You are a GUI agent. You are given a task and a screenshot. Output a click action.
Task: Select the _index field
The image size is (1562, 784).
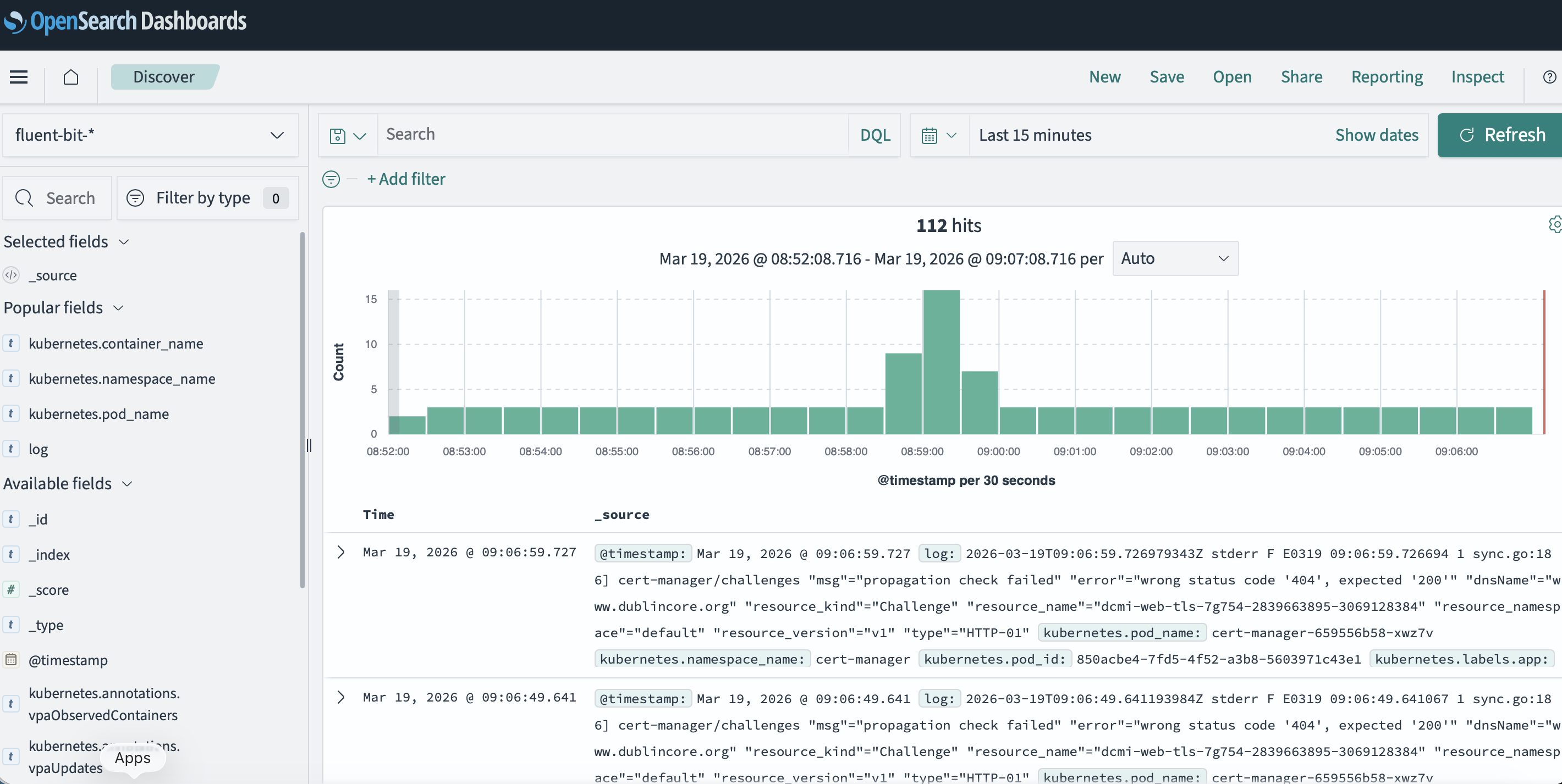[49, 554]
